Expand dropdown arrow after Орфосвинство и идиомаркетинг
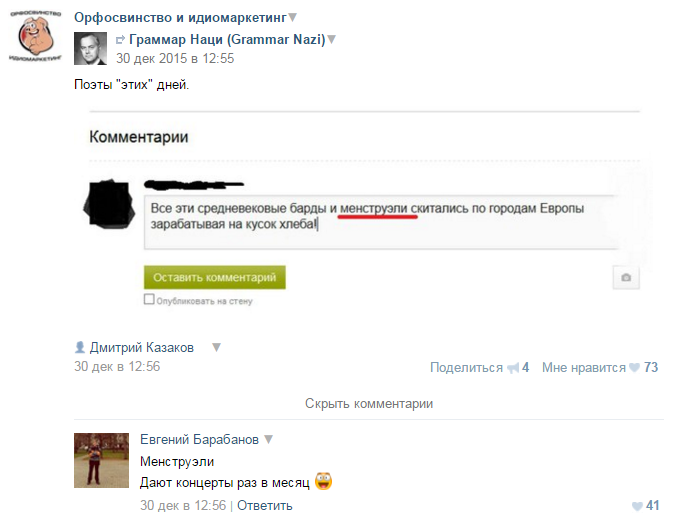The image size is (685, 523). click(x=293, y=17)
